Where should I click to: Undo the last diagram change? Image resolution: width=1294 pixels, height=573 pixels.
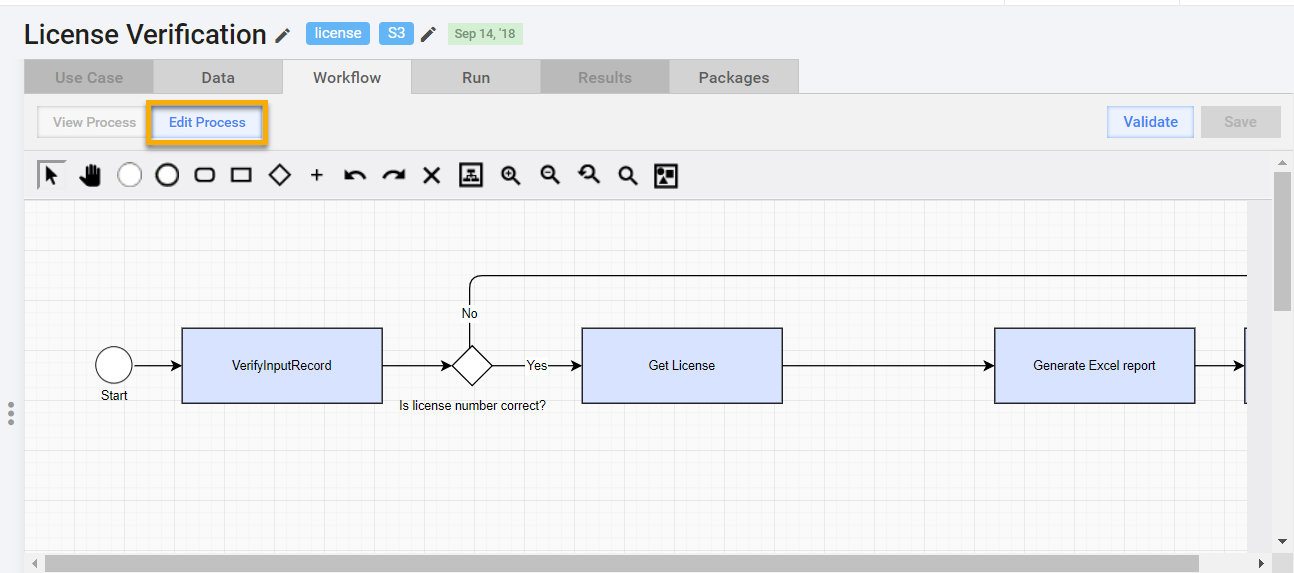pyautogui.click(x=355, y=175)
